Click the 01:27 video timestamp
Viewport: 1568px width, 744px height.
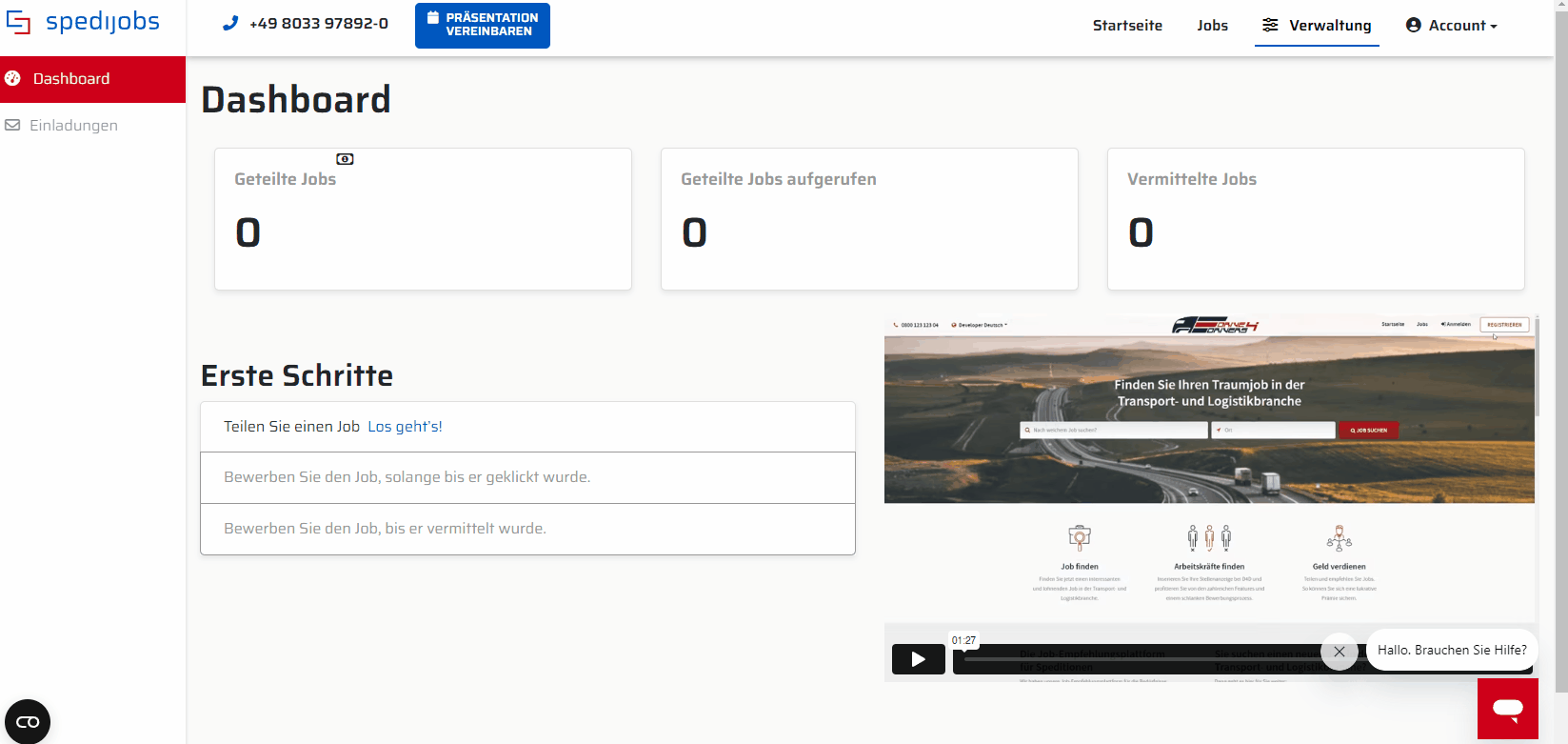pos(963,640)
